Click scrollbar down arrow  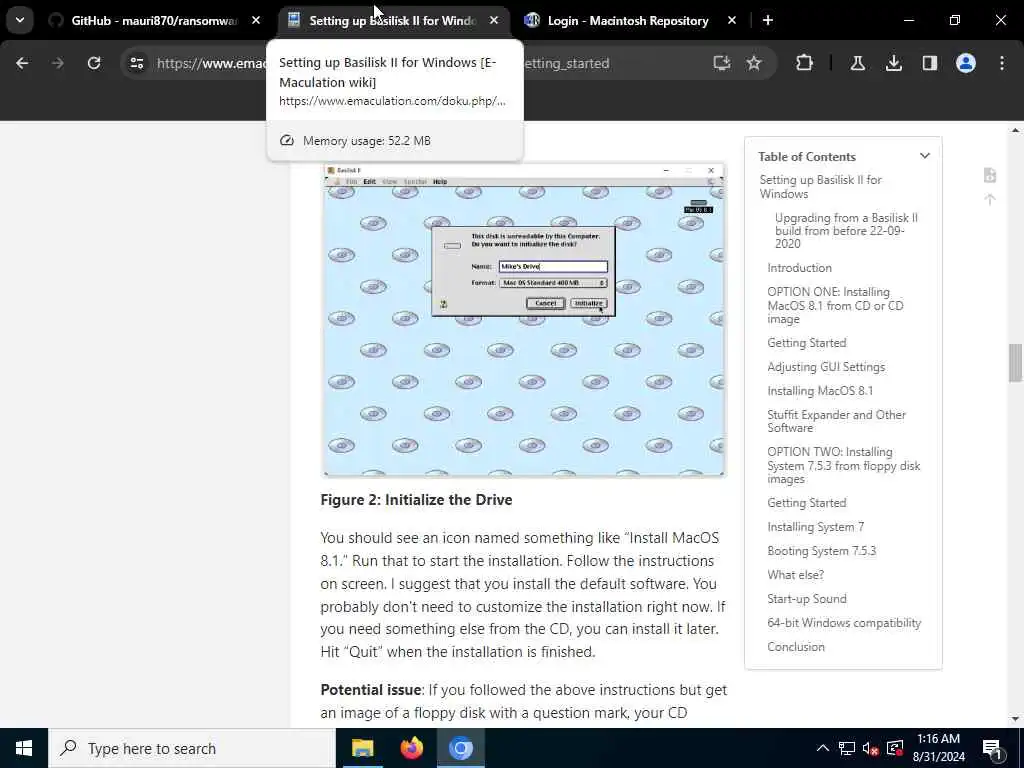[1015, 719]
